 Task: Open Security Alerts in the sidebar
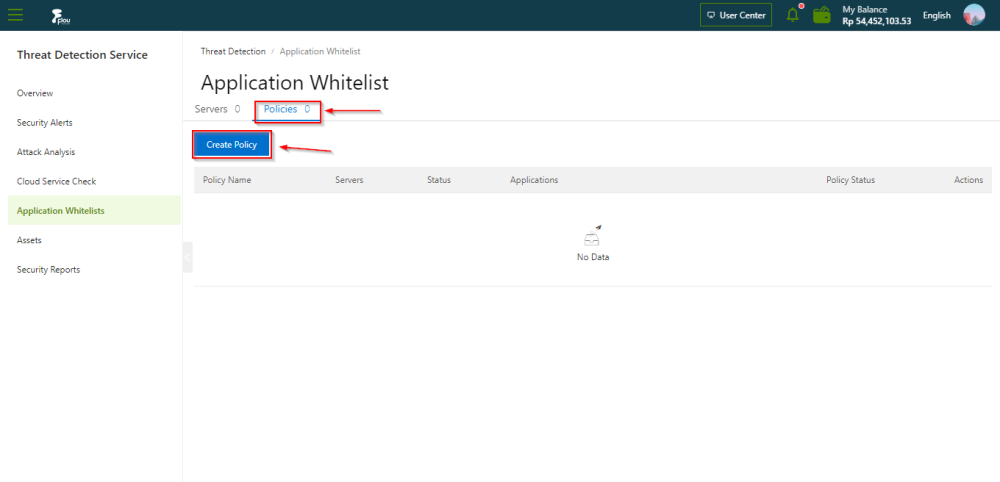tap(45, 122)
